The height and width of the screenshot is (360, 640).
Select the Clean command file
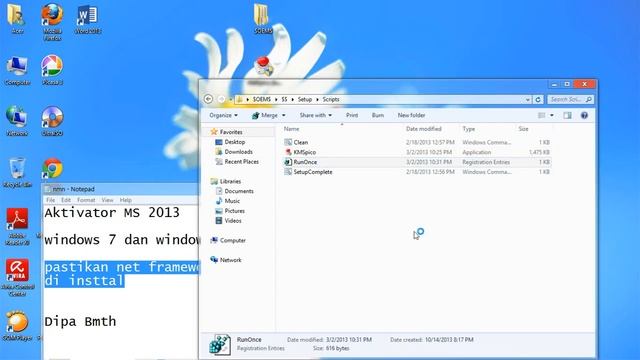click(x=301, y=142)
